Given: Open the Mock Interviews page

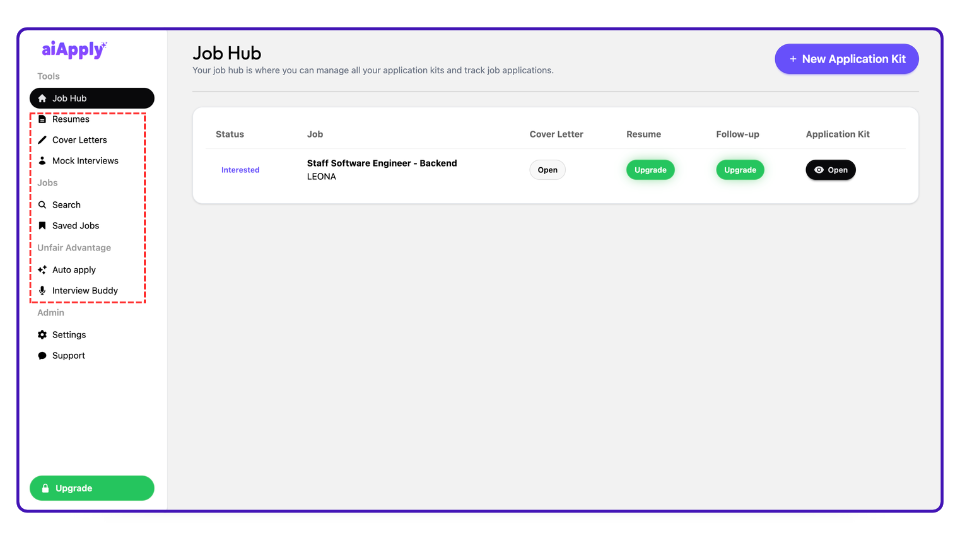Looking at the screenshot, I should [x=85, y=160].
